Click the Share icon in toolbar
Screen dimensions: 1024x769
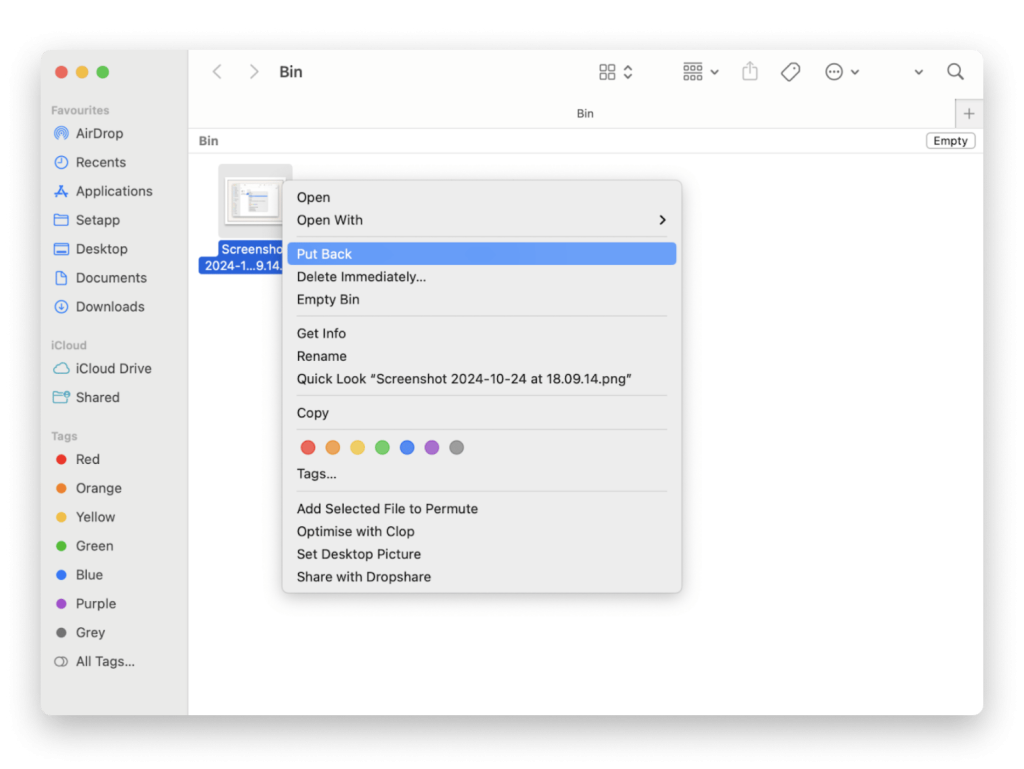click(750, 72)
